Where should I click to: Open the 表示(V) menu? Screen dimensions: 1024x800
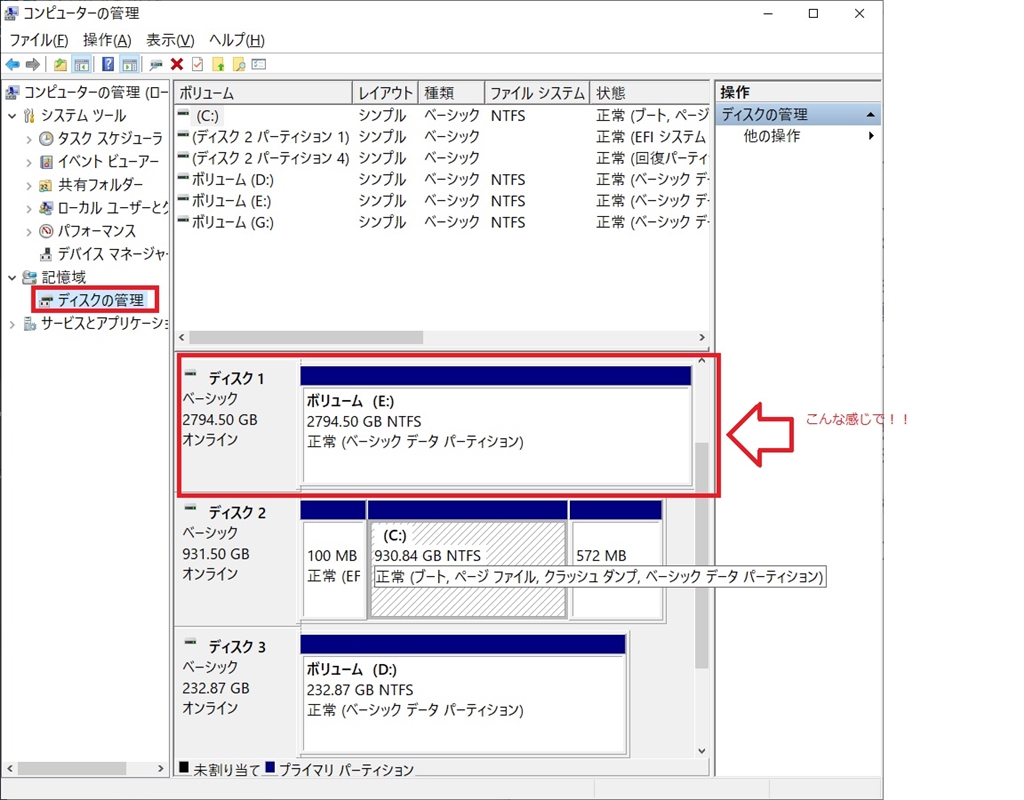[170, 40]
